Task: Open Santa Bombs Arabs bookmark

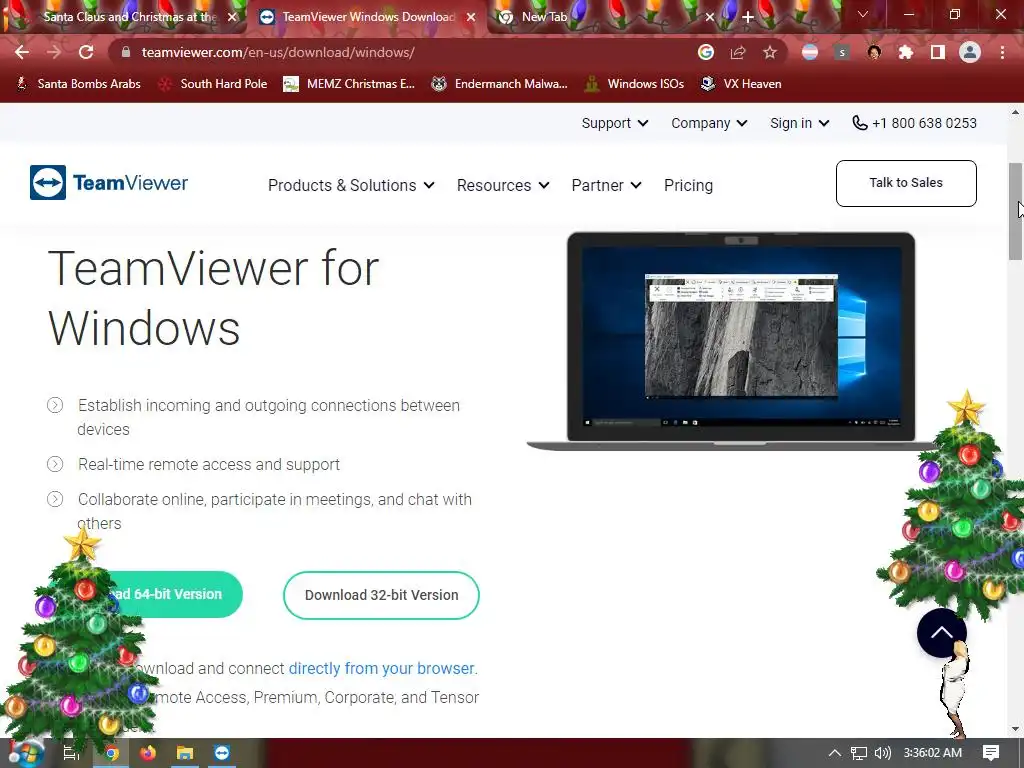Action: 78,84
